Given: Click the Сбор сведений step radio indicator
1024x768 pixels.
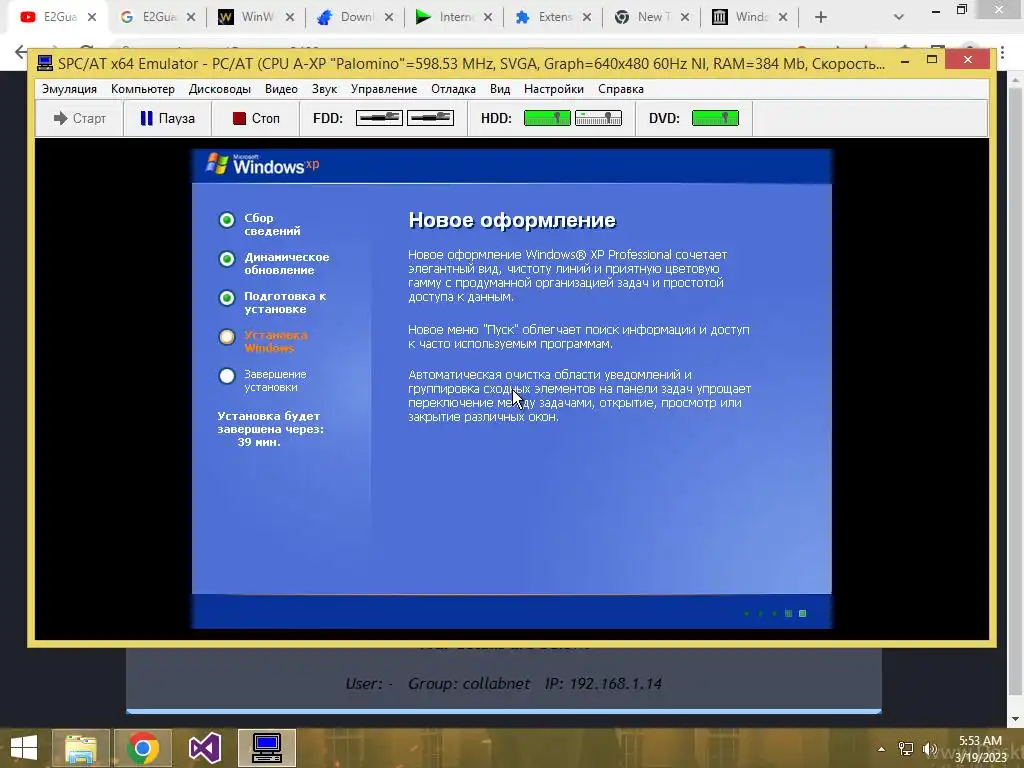Looking at the screenshot, I should click(x=227, y=220).
